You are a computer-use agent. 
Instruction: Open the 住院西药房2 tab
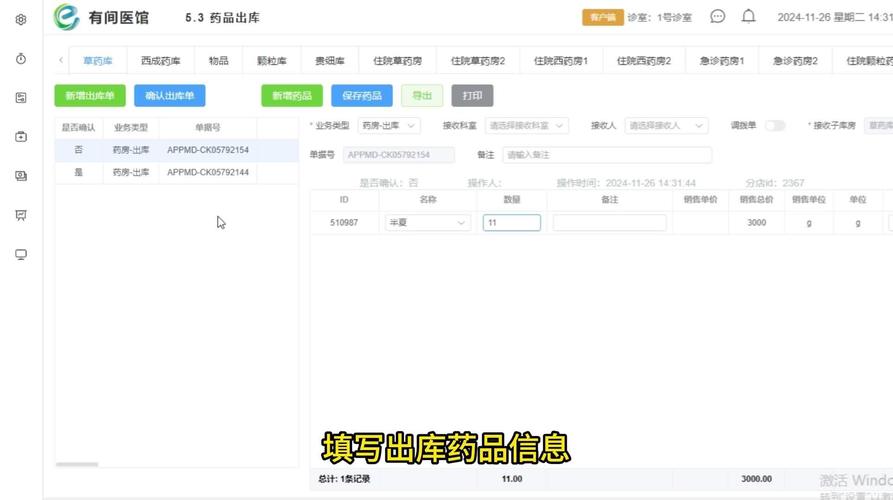[644, 60]
